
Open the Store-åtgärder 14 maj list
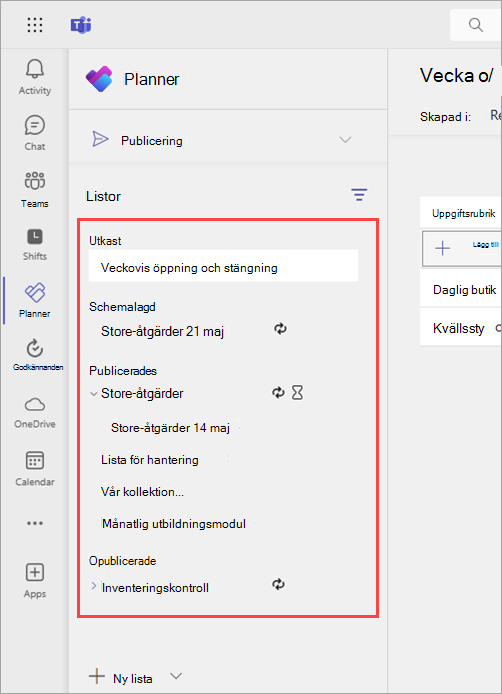(x=170, y=428)
